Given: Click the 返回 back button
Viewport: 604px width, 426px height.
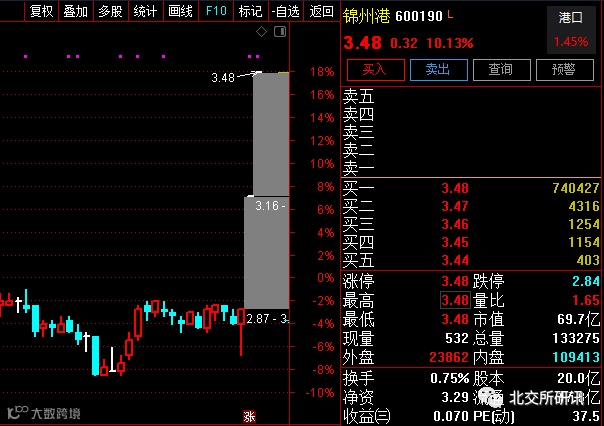Looking at the screenshot, I should click(x=321, y=11).
